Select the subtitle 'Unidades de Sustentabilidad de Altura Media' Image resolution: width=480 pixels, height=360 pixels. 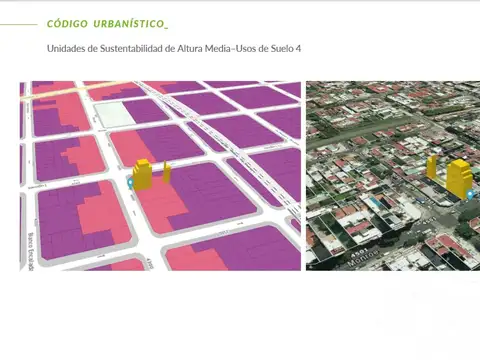[139, 49]
